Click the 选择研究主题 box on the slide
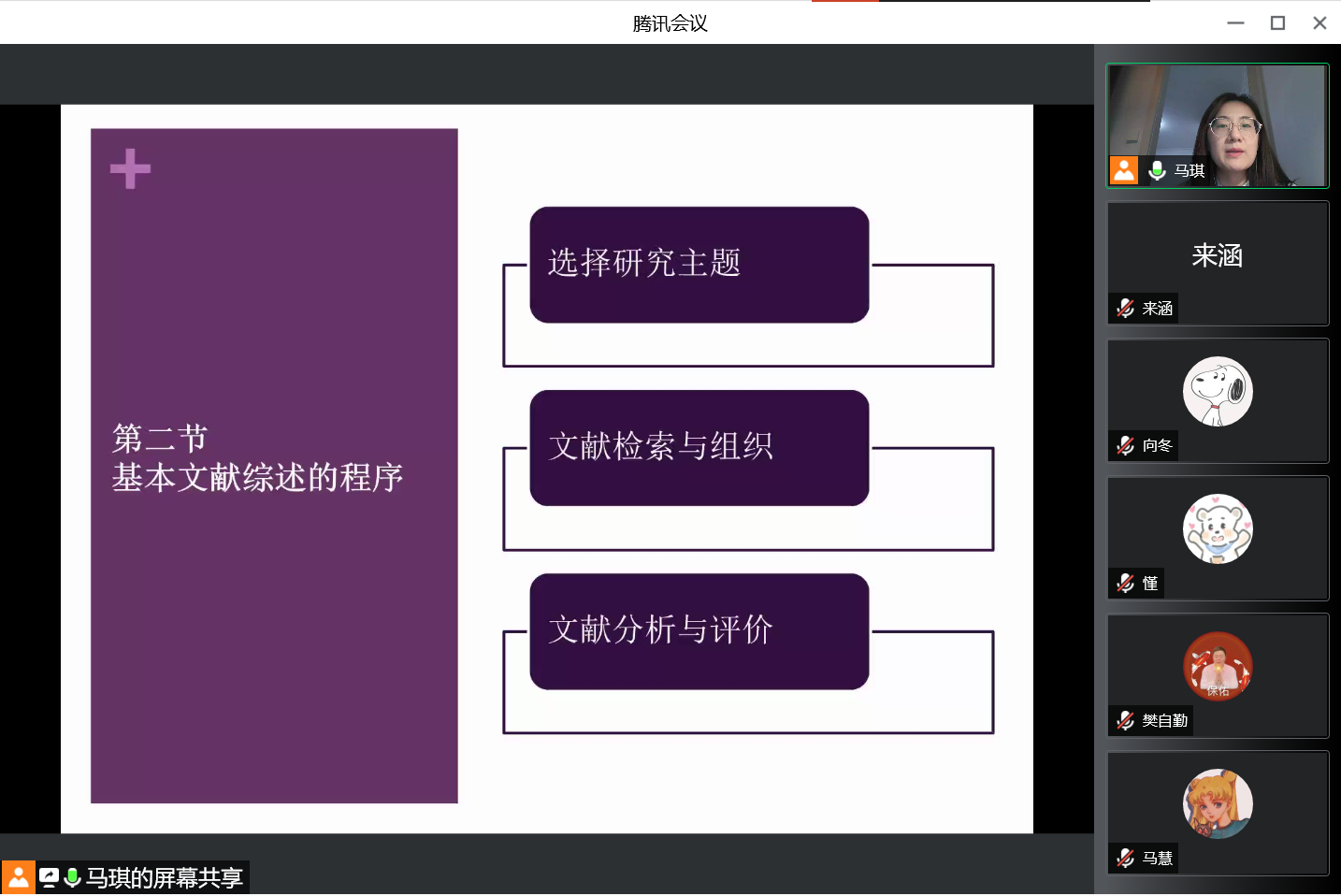Screen dimensions: 1341x896 pos(699,265)
